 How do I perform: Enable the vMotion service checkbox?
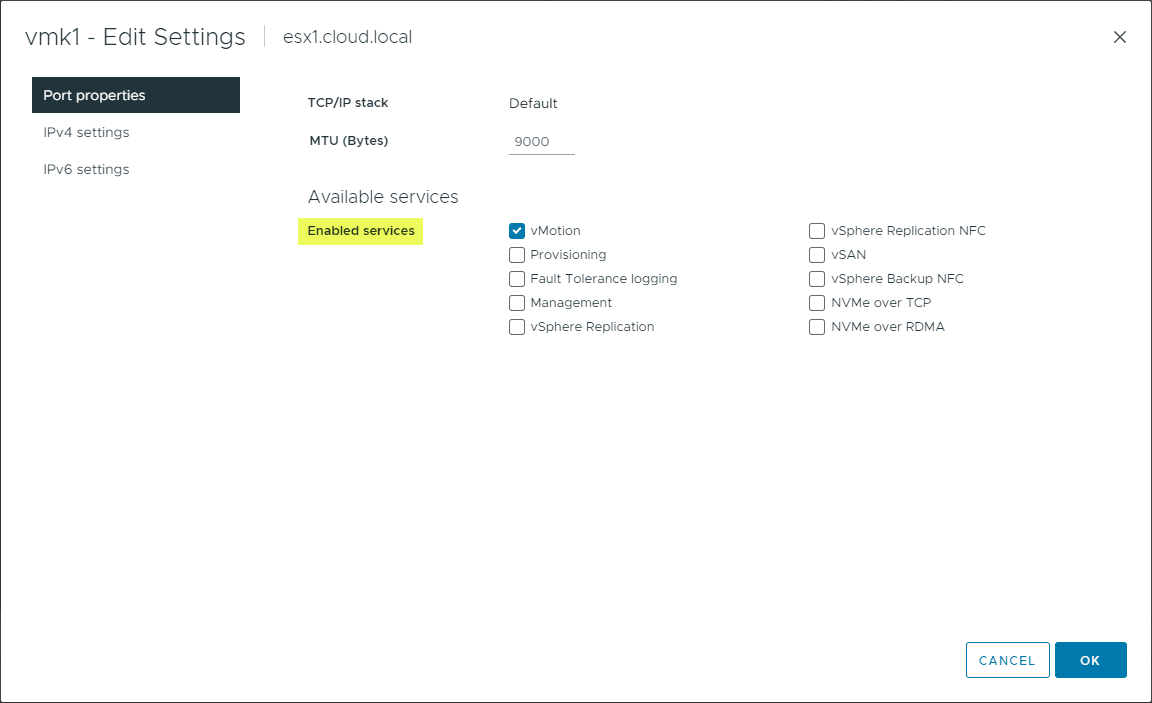pos(517,230)
